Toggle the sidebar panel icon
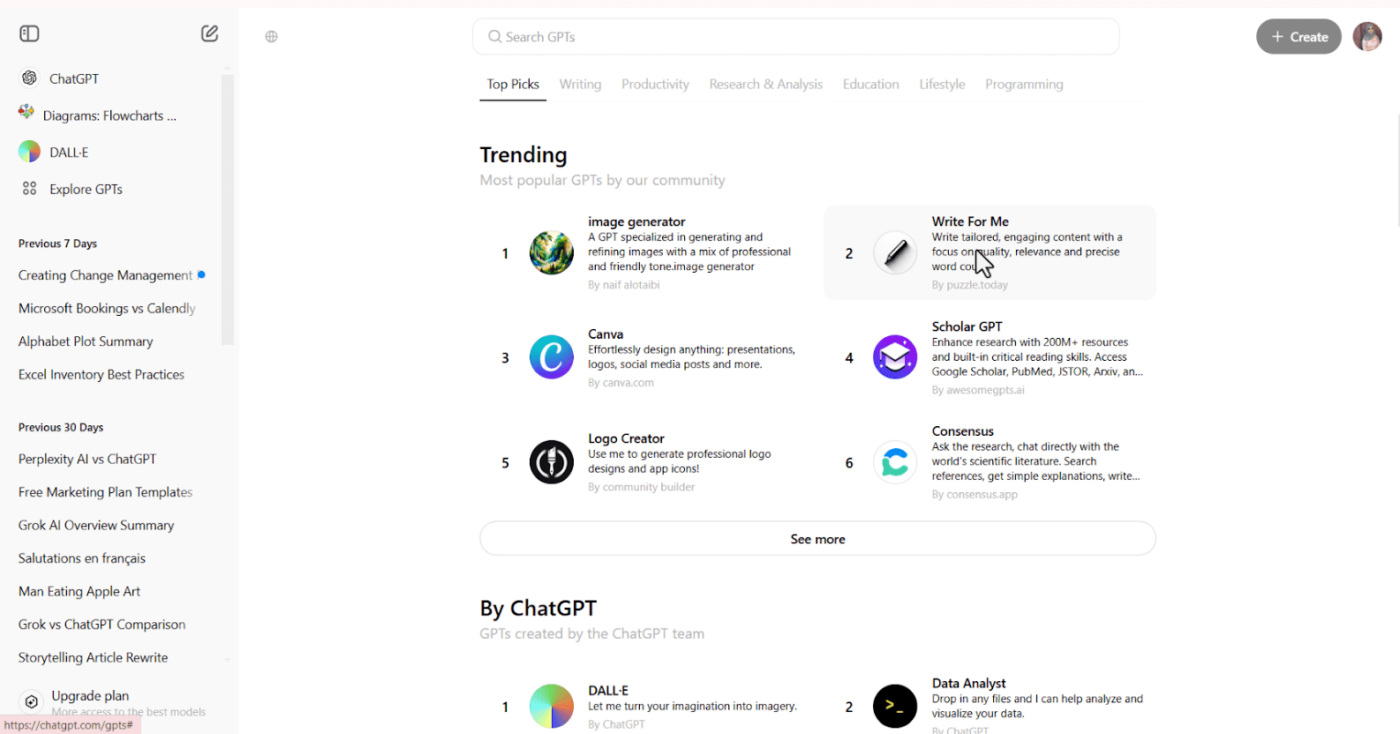 click(29, 34)
